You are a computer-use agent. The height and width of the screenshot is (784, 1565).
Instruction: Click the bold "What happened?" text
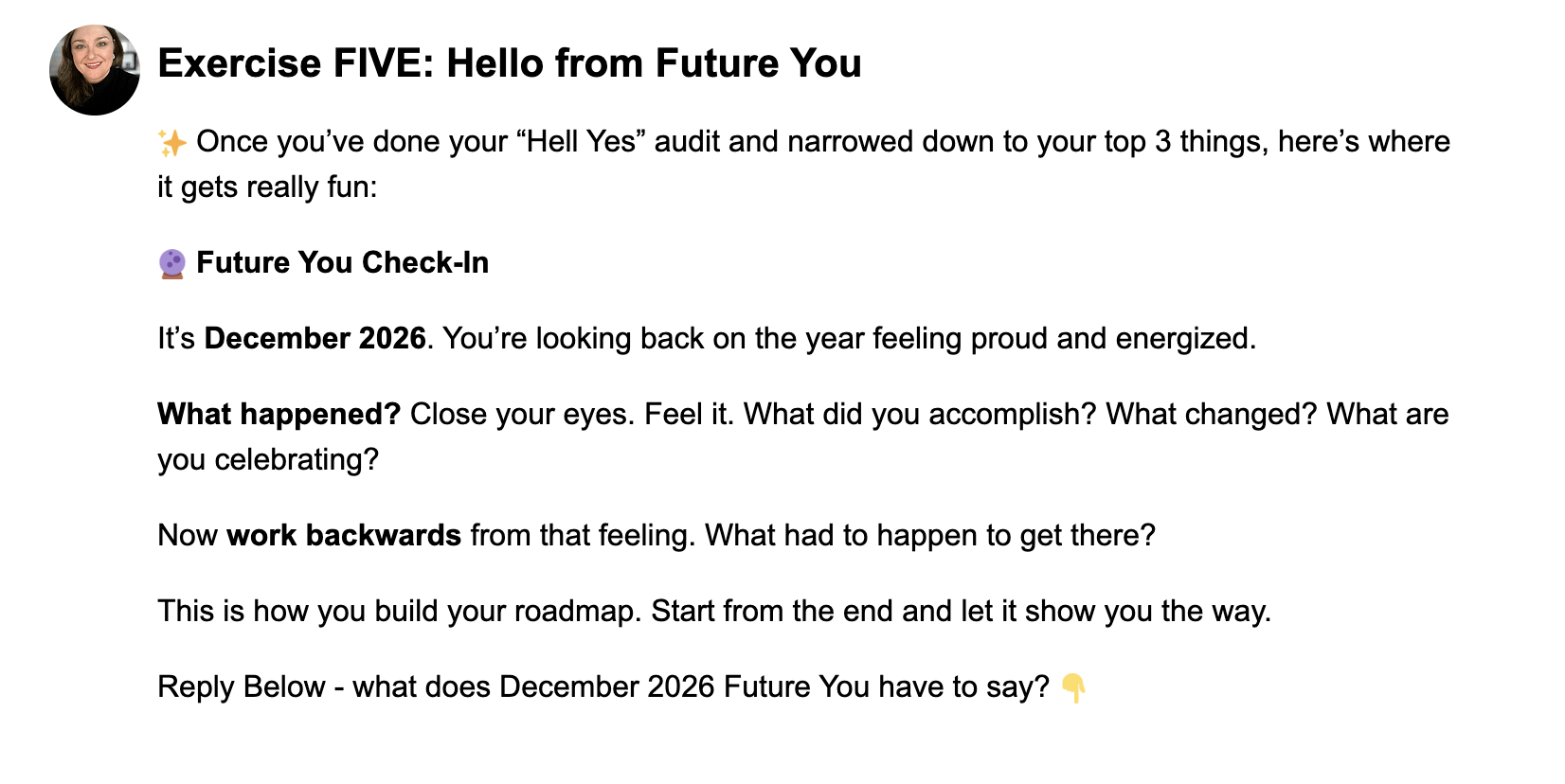pyautogui.click(x=279, y=414)
